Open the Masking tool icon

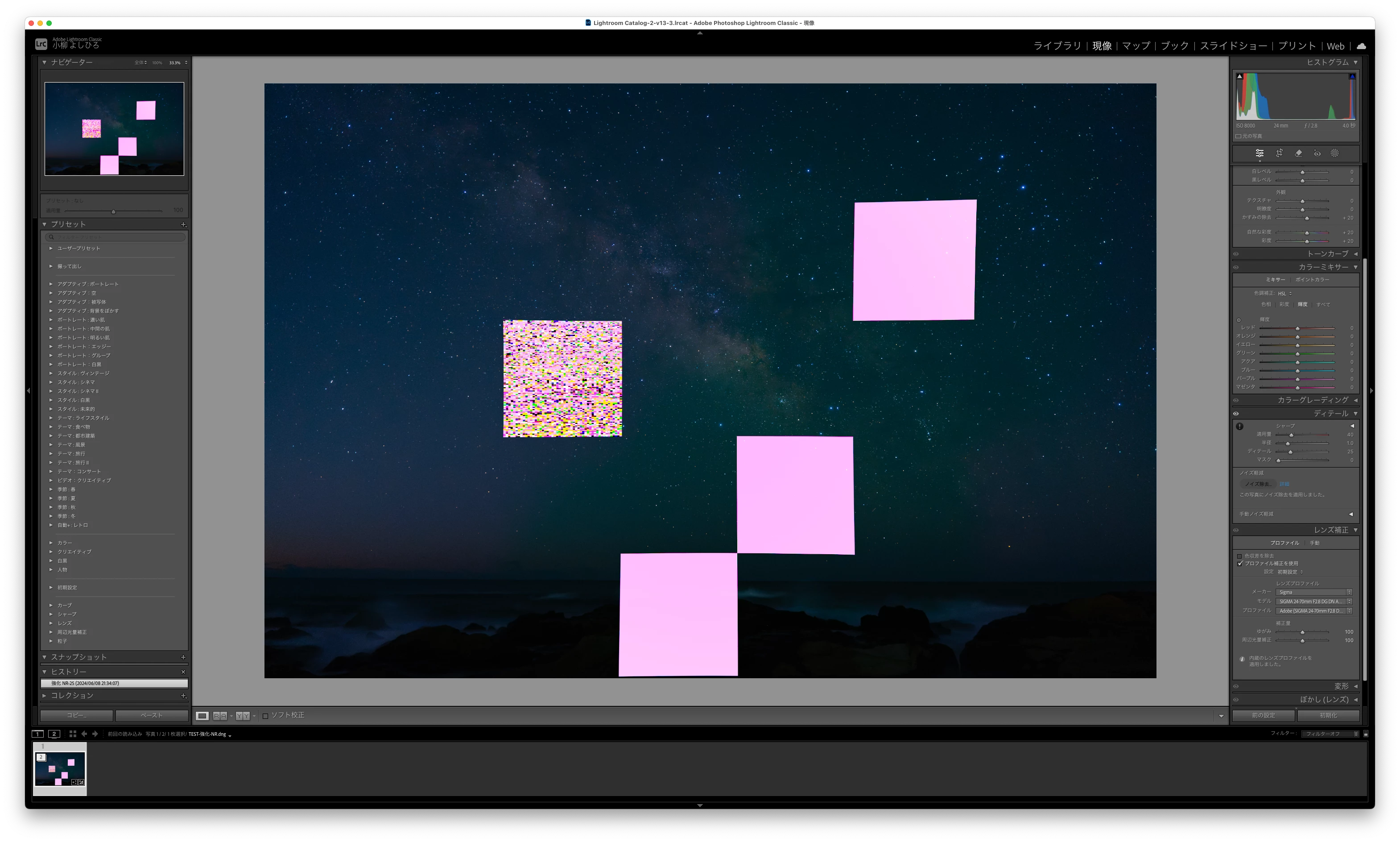(x=1335, y=153)
